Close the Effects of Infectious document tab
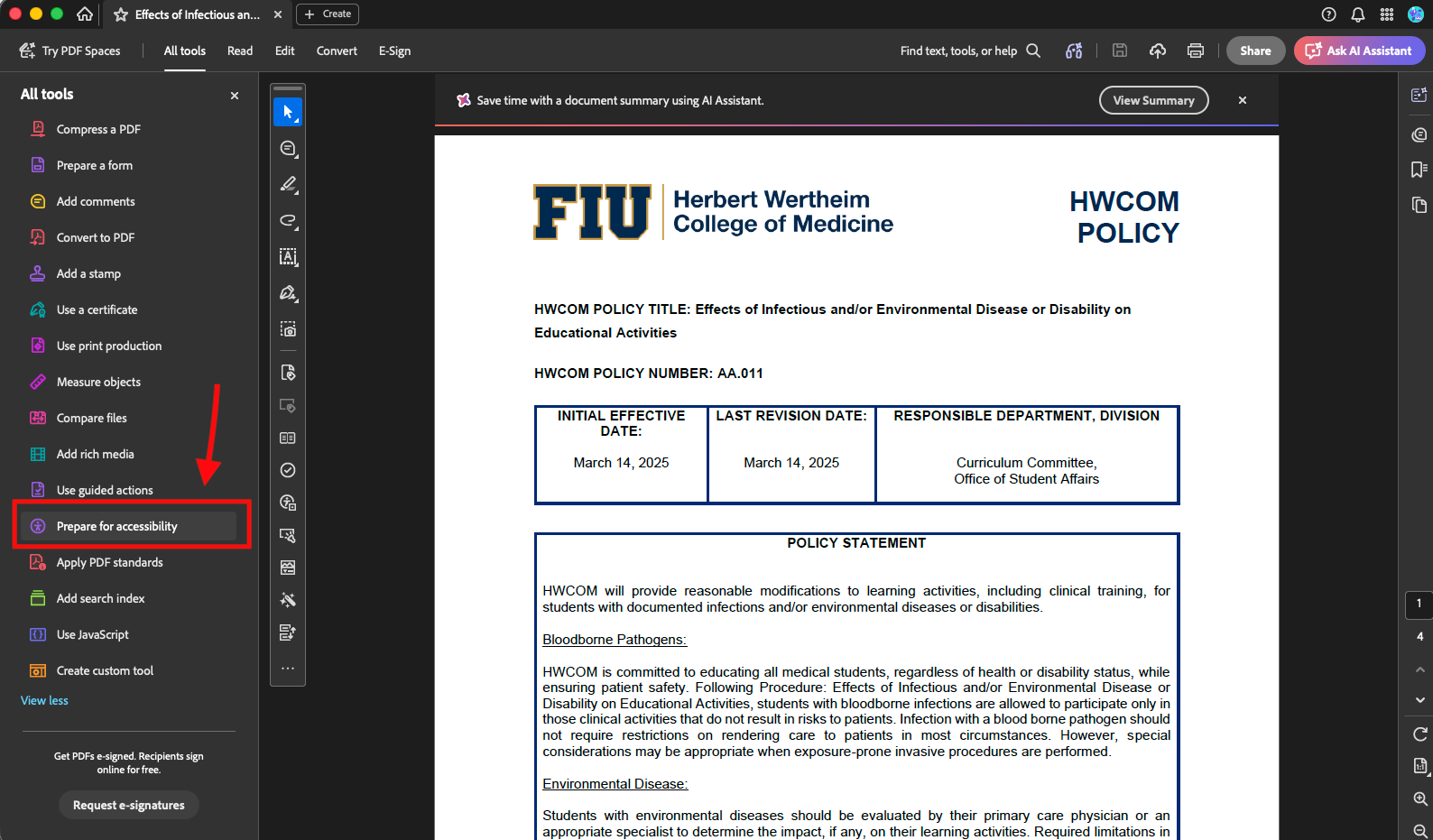This screenshot has width=1433, height=840. point(278,14)
